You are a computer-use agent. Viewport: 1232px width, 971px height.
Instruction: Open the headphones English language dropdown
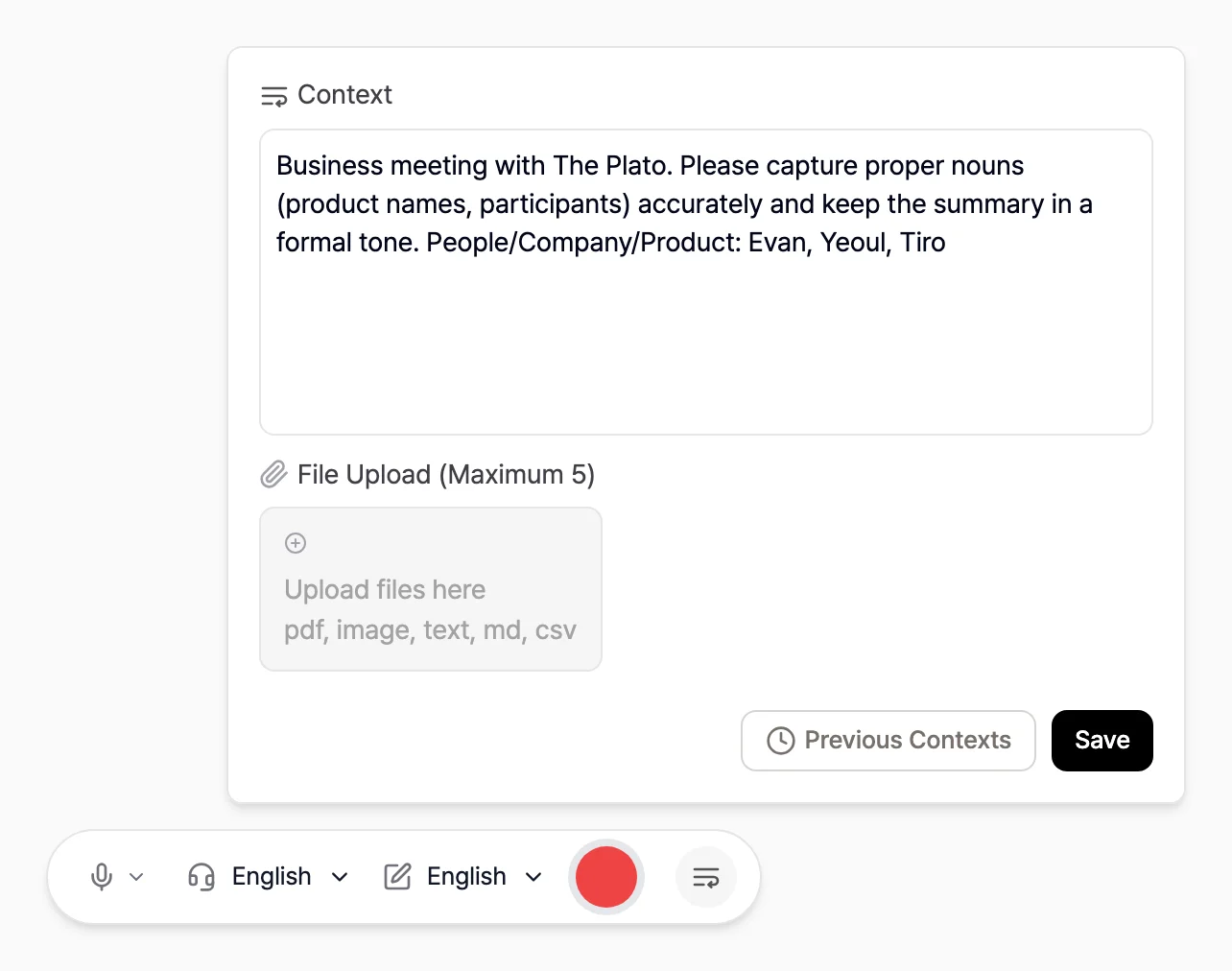tap(269, 877)
